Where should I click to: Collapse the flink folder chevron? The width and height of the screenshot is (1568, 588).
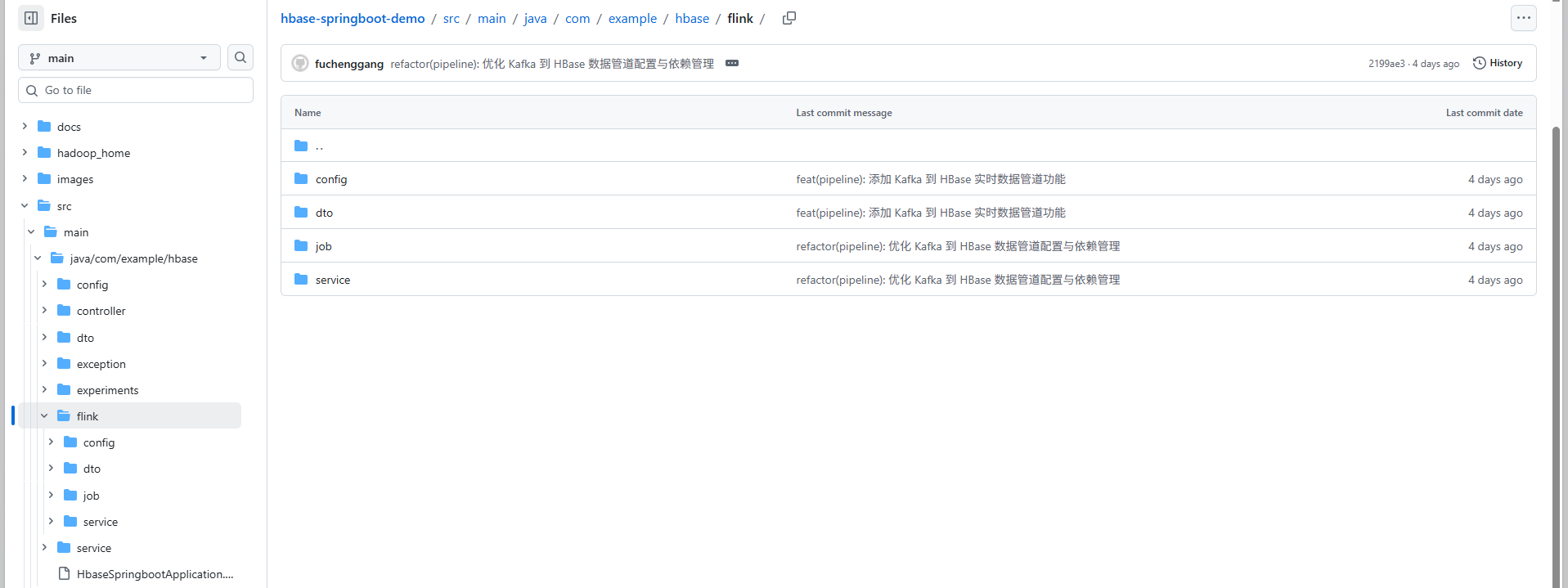click(x=44, y=415)
